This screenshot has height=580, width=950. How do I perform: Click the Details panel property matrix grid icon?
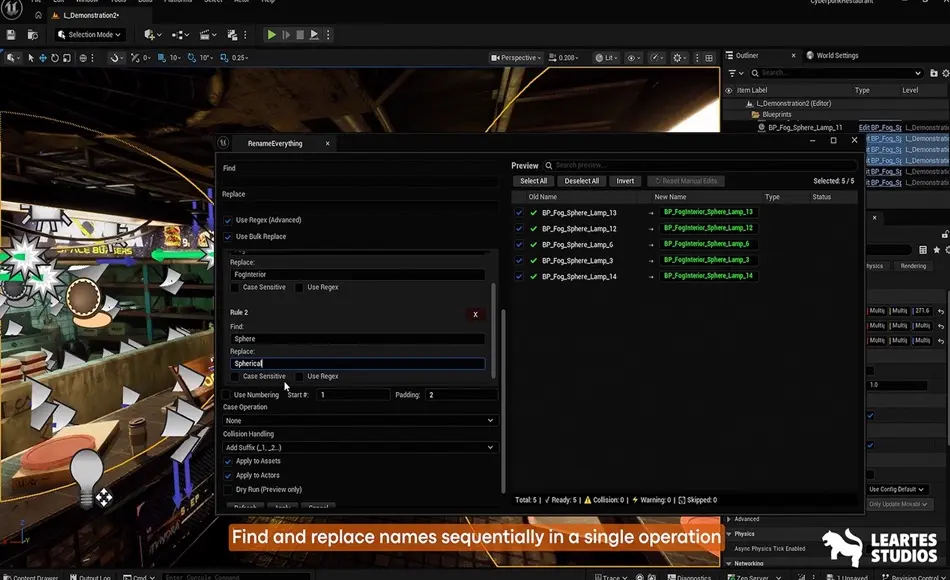tap(923, 250)
